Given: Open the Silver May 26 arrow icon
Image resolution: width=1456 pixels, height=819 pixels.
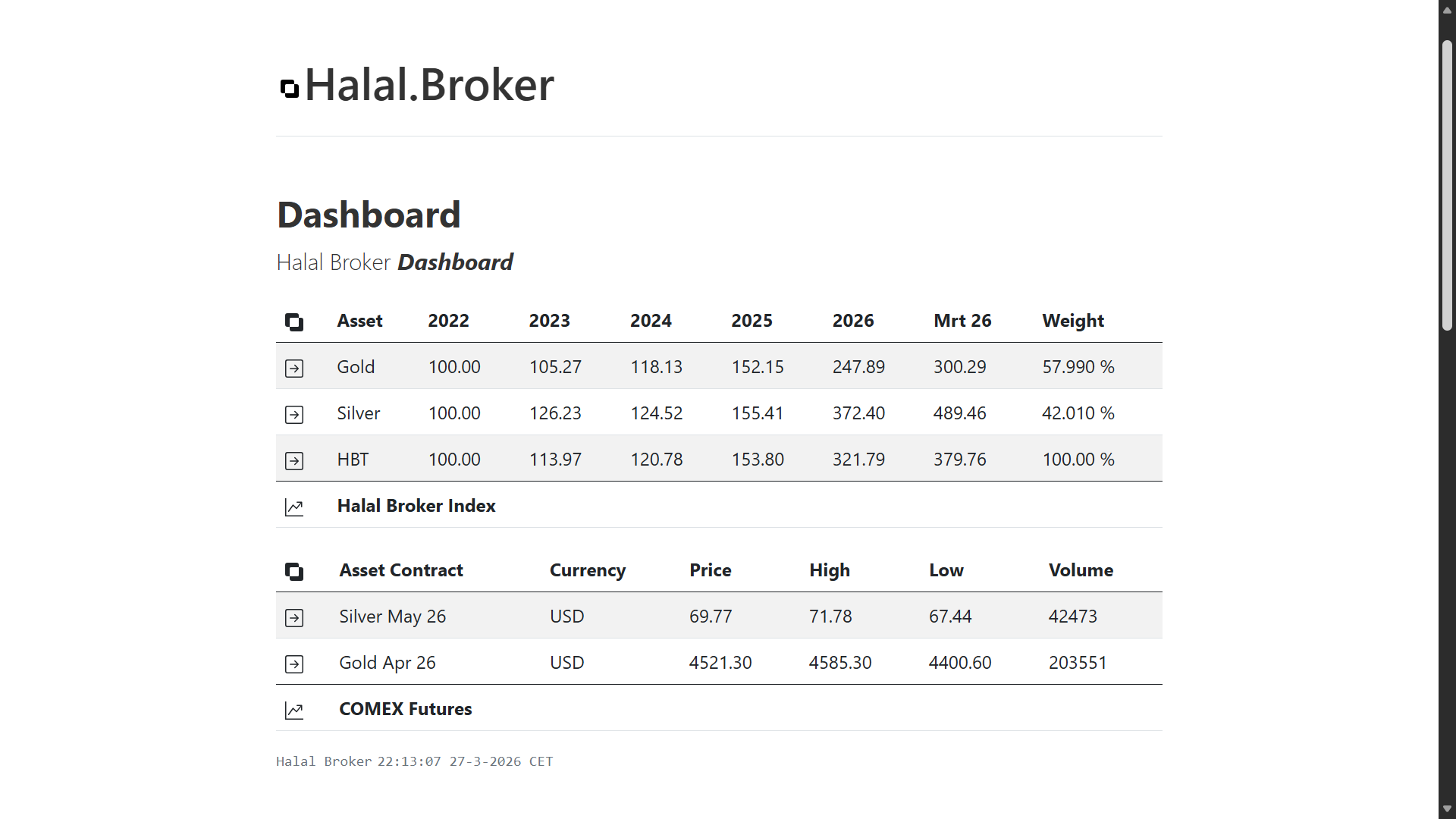Looking at the screenshot, I should coord(294,618).
